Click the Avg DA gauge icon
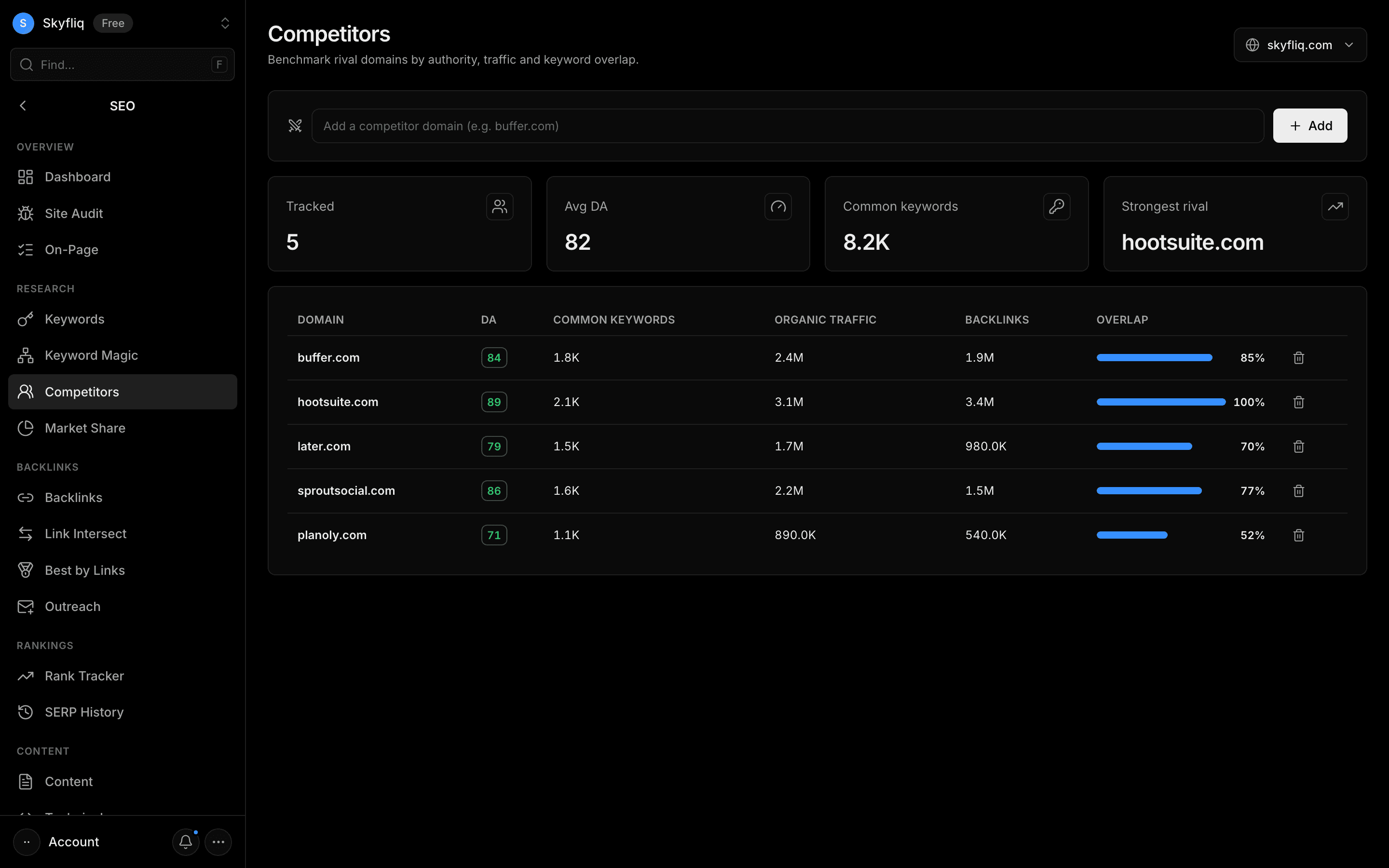This screenshot has width=1389, height=868. coord(778,207)
